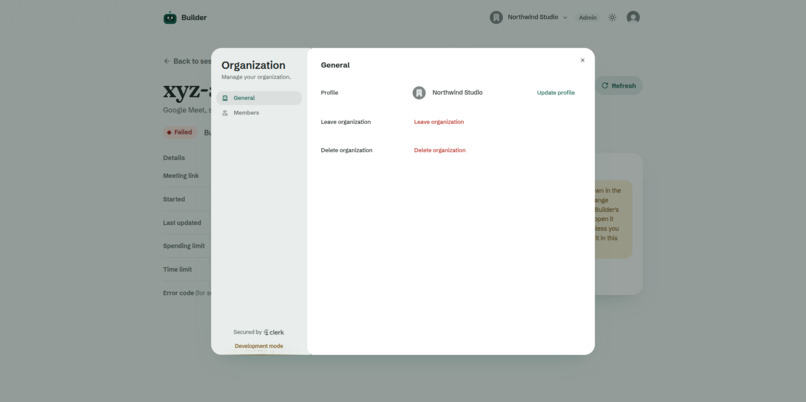Click the Organization dialog title
806x402 pixels.
tap(253, 65)
